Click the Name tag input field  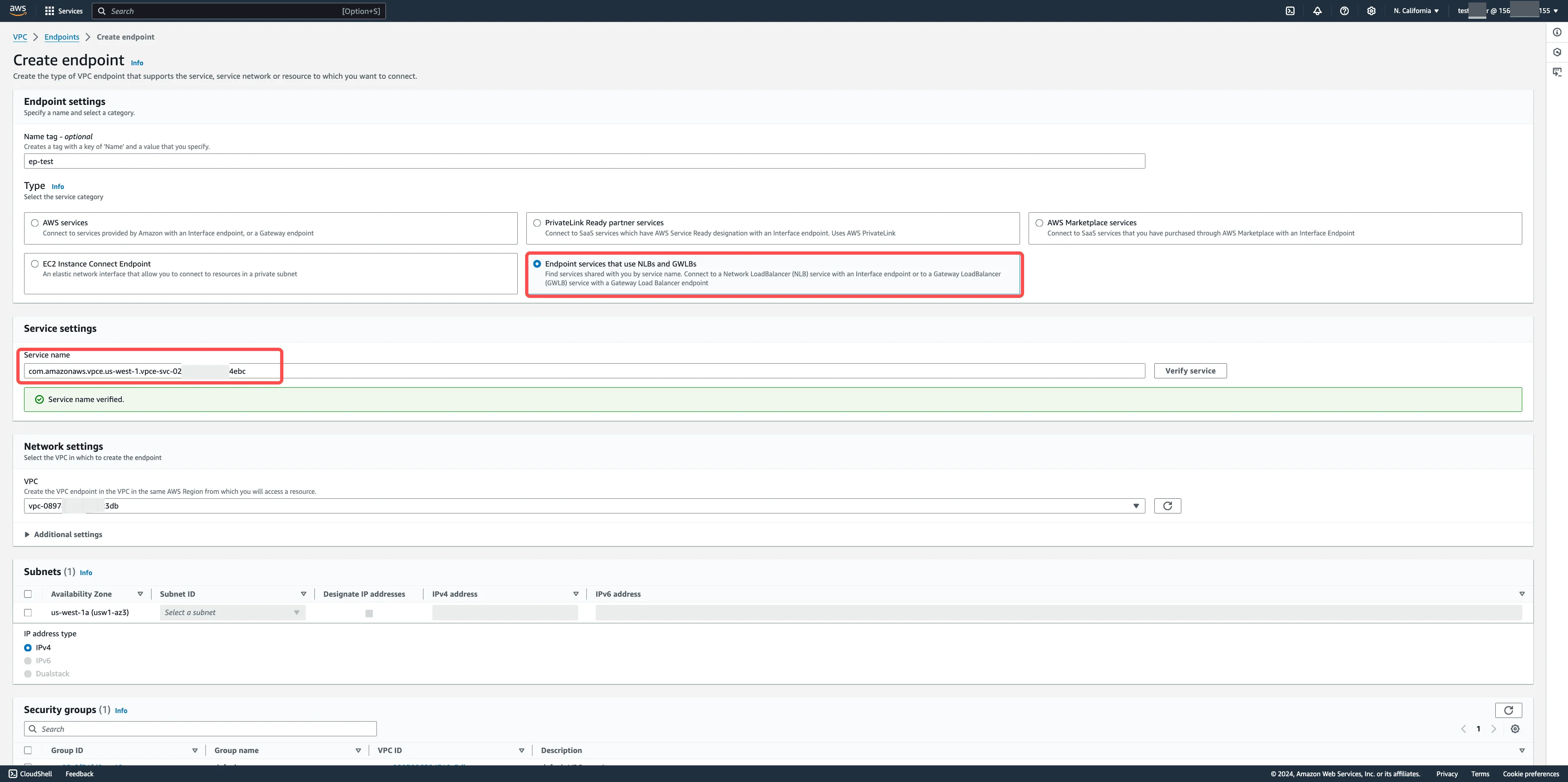point(584,161)
